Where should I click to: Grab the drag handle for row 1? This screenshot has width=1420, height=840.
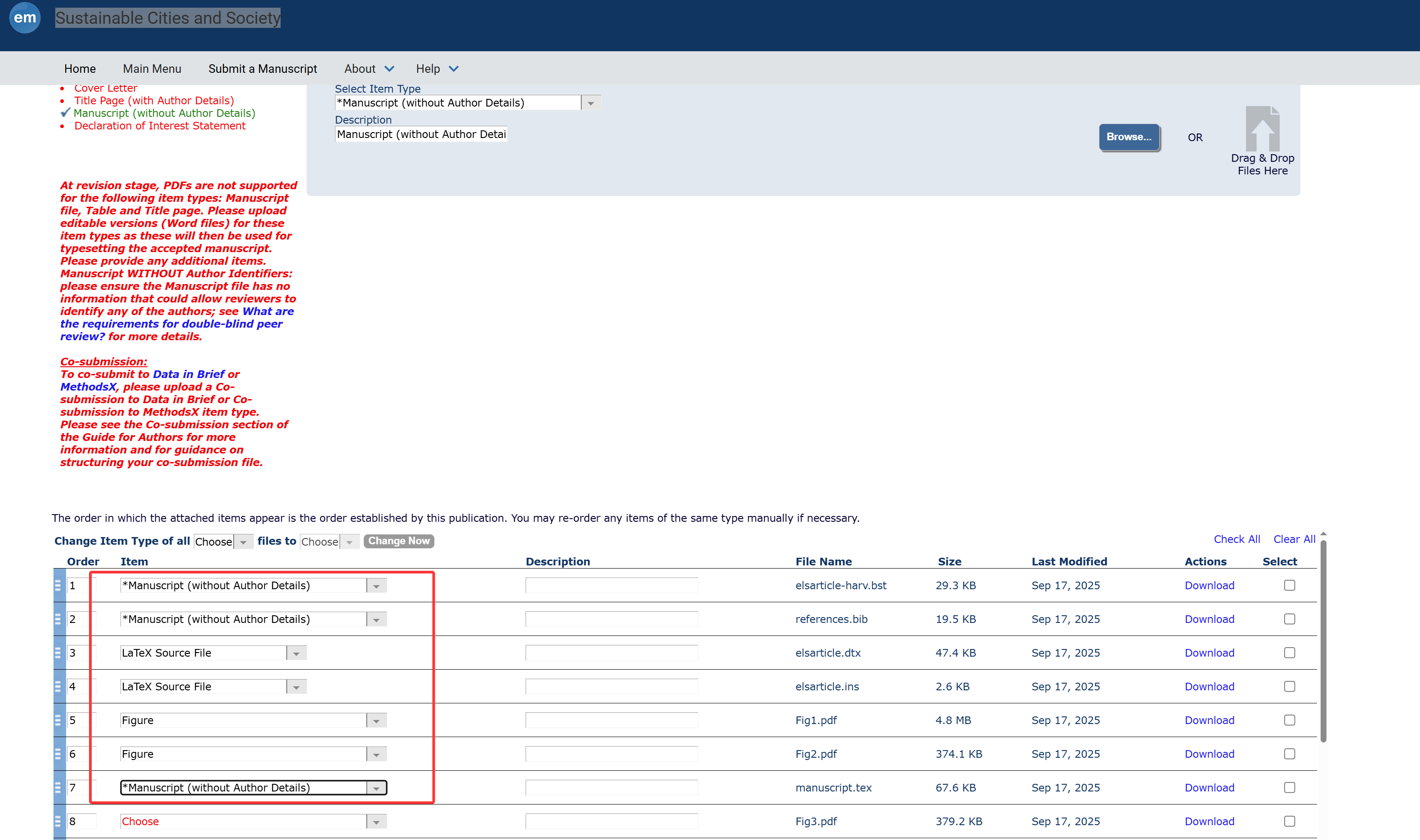pyautogui.click(x=58, y=585)
